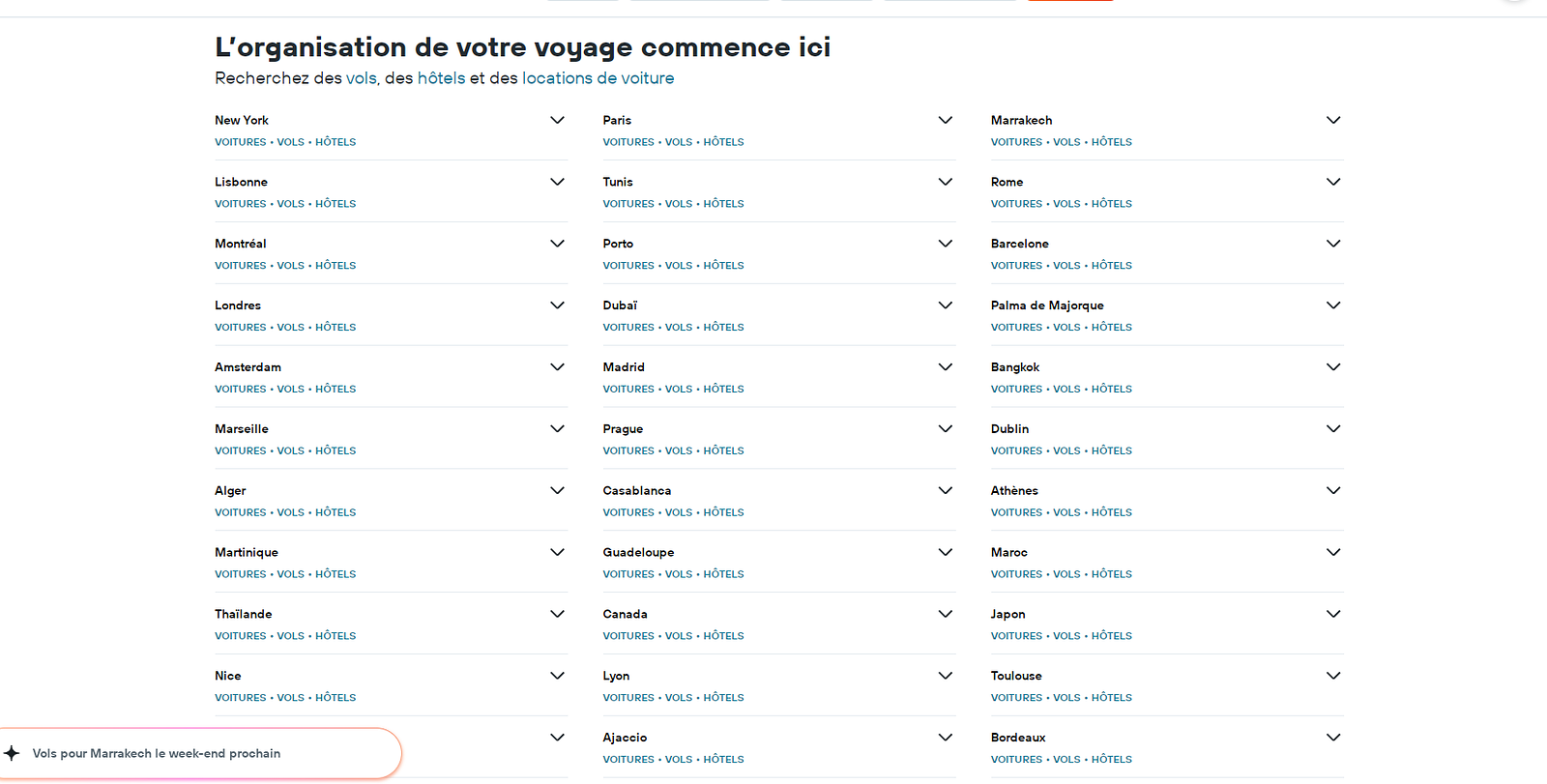Open the Dubaï chevron
Viewport: 1547px width, 784px height.
[x=946, y=305]
